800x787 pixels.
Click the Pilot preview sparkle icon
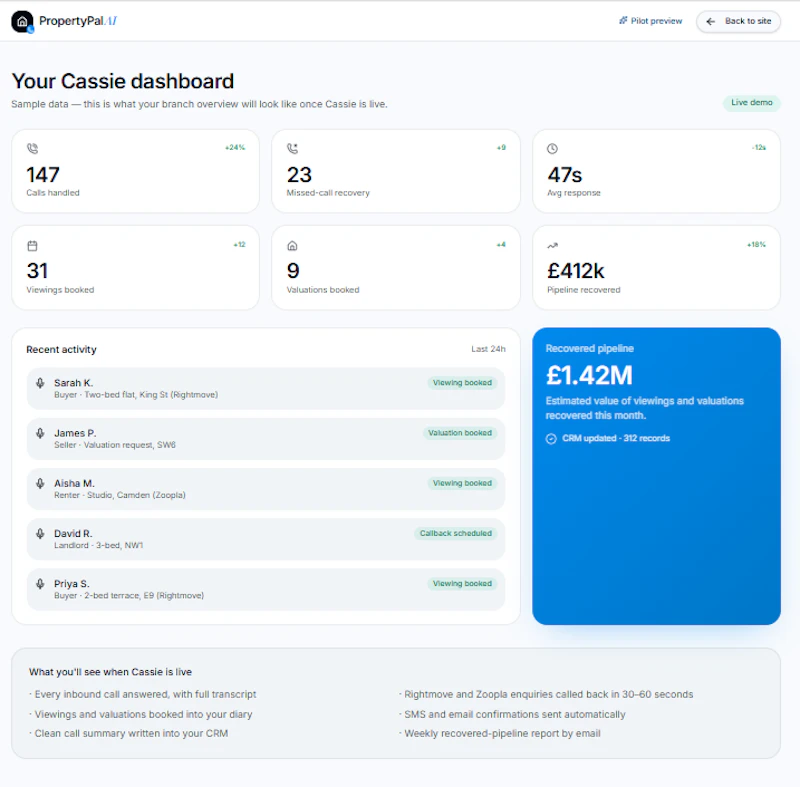coord(623,20)
